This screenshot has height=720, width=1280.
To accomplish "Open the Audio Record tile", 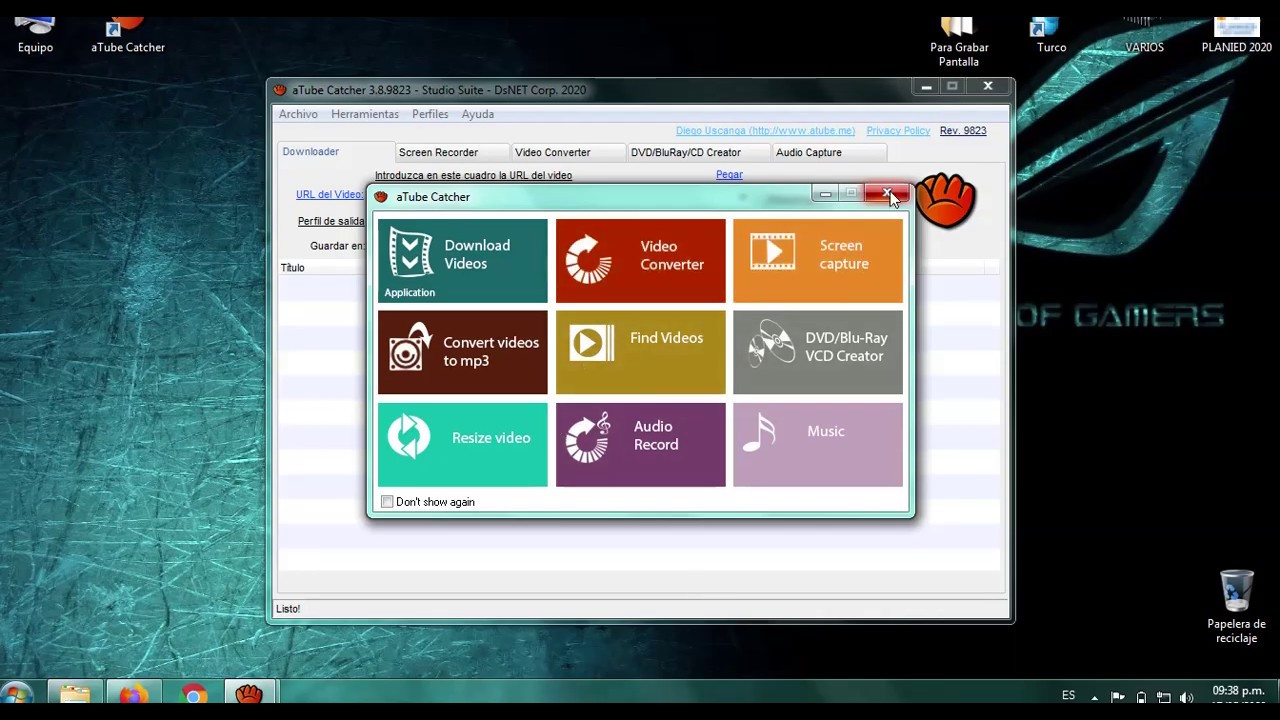I will tap(640, 444).
